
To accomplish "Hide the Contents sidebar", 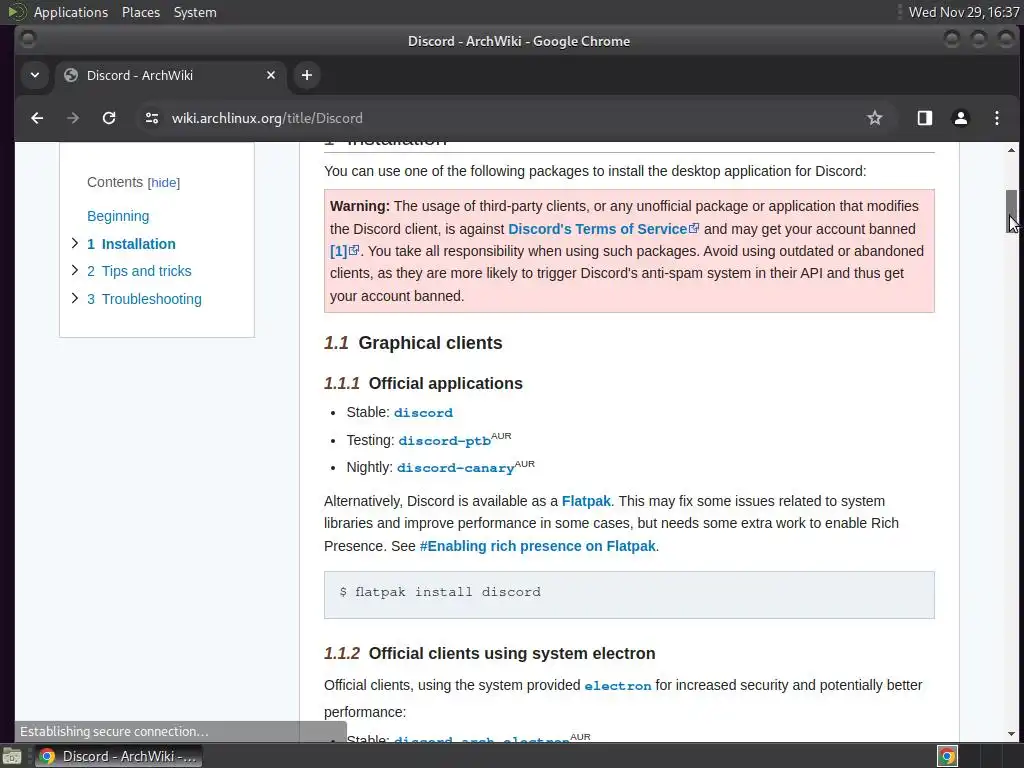I will click(164, 183).
